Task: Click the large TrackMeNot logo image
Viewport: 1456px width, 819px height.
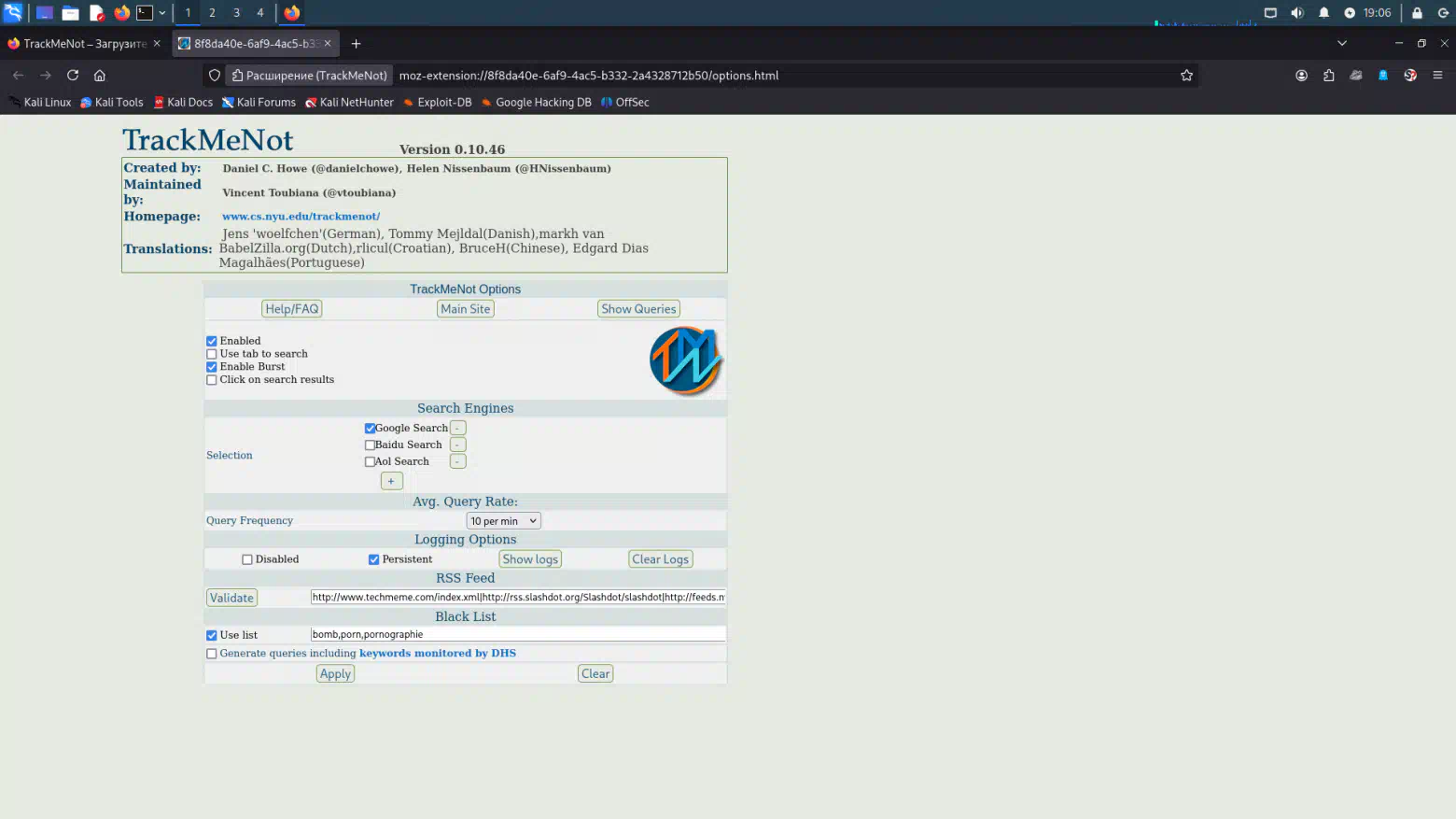Action: tap(686, 360)
